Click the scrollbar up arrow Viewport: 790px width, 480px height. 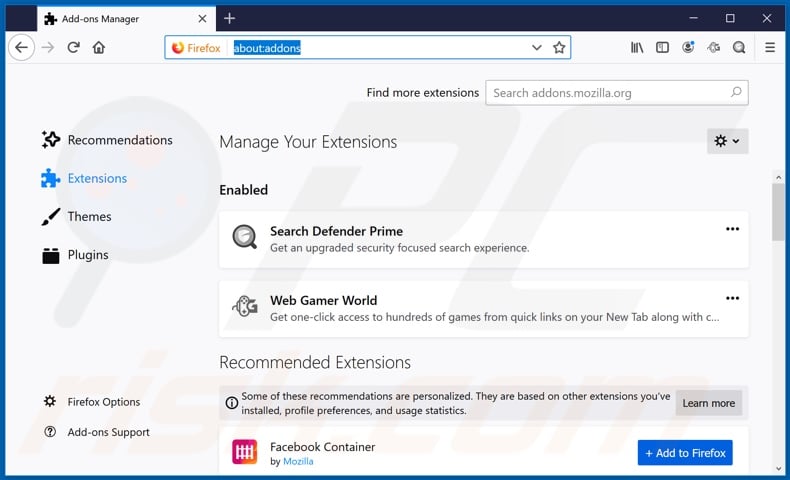coord(778,177)
